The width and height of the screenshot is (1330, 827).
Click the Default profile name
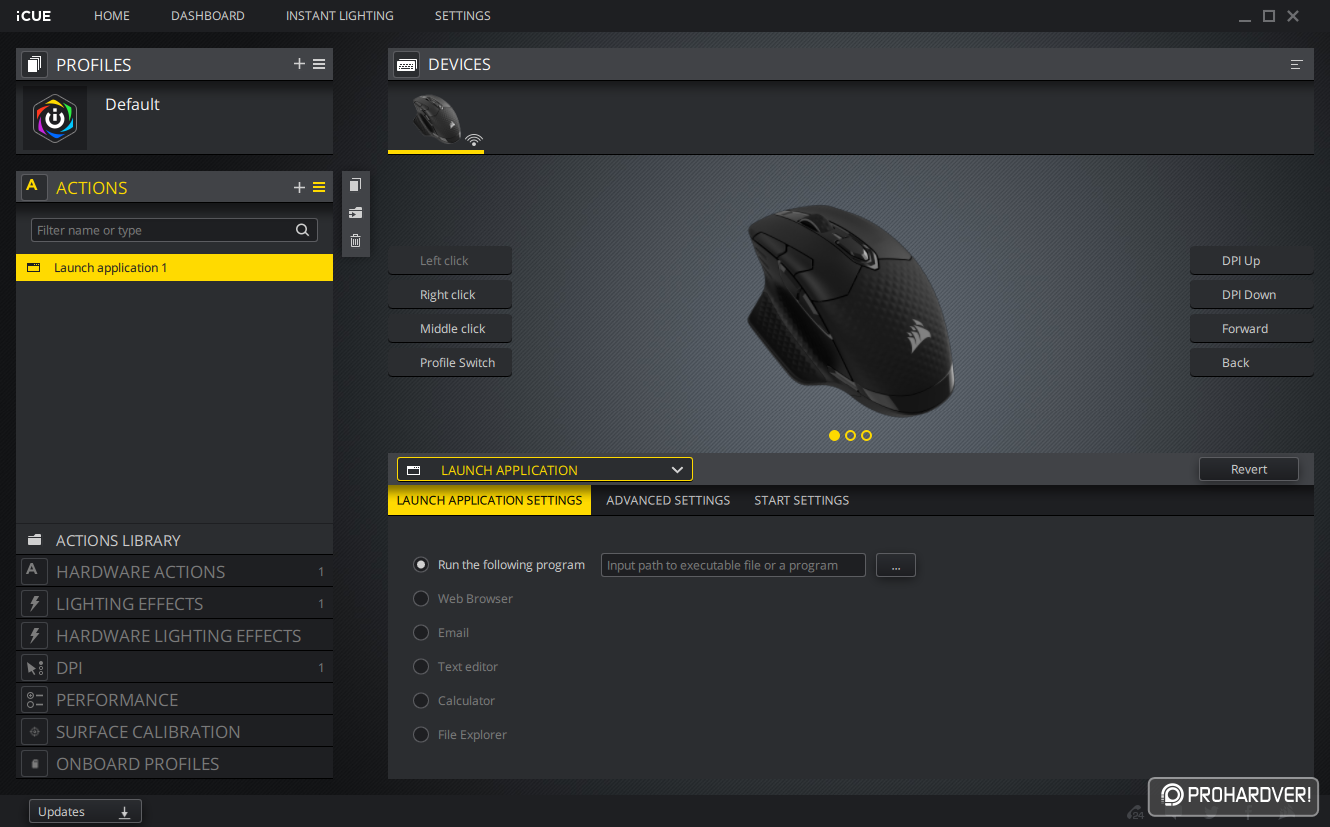132,104
